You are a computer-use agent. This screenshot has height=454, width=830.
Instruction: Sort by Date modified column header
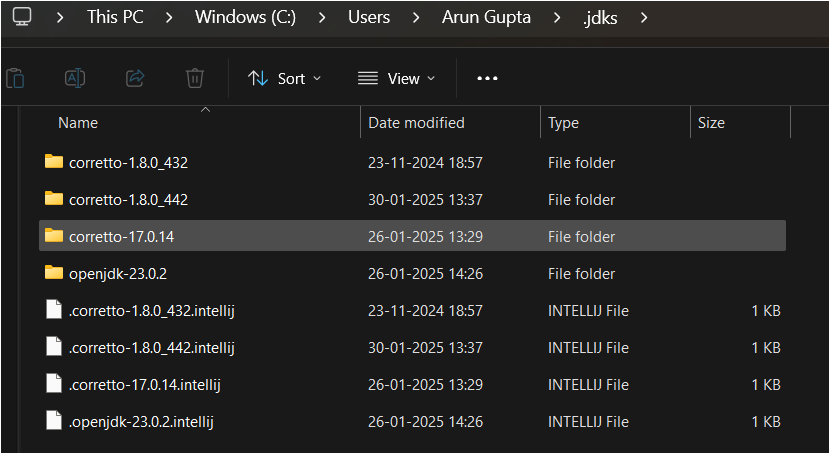pyautogui.click(x=417, y=123)
